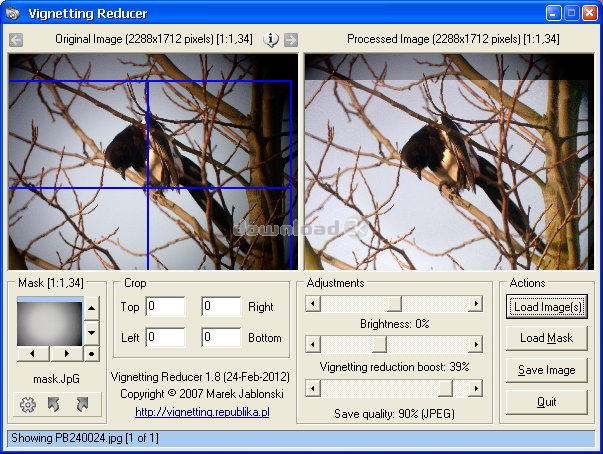Open the vignetting.republika.pl link

[202, 412]
